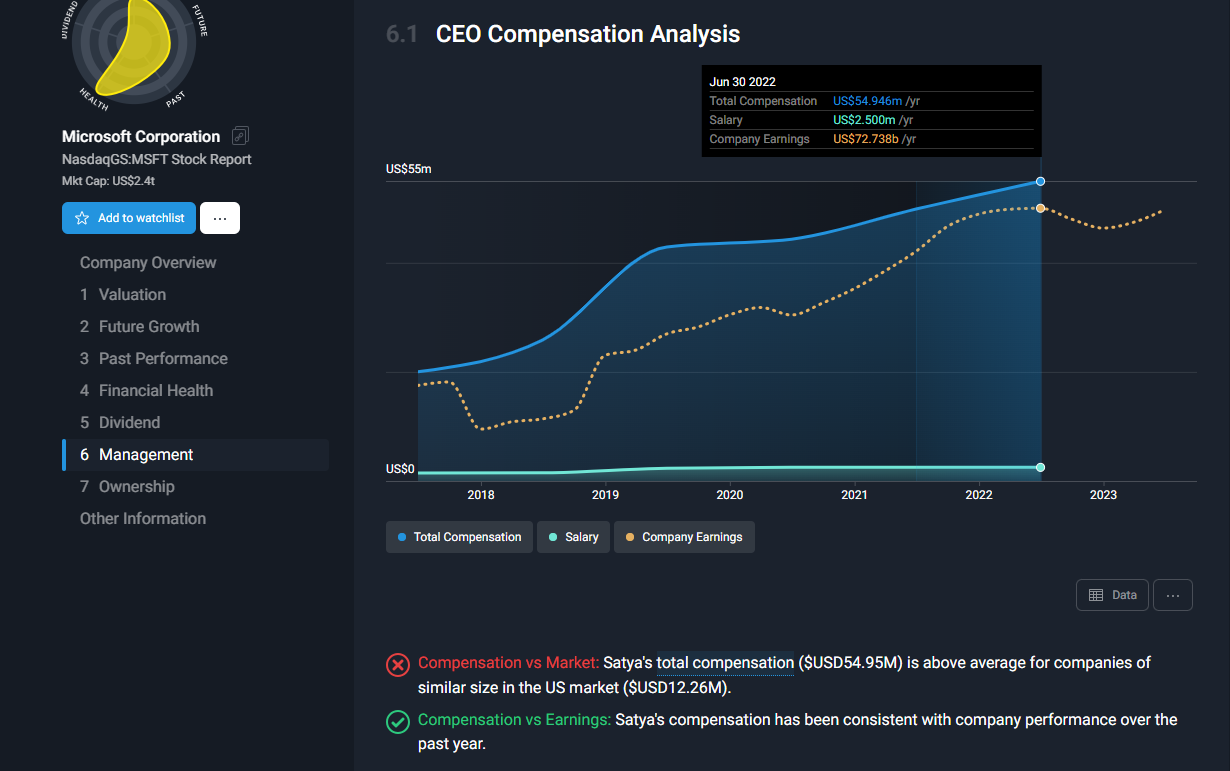1230x771 pixels.
Task: Go to 5 Dividend section
Action: click(120, 423)
